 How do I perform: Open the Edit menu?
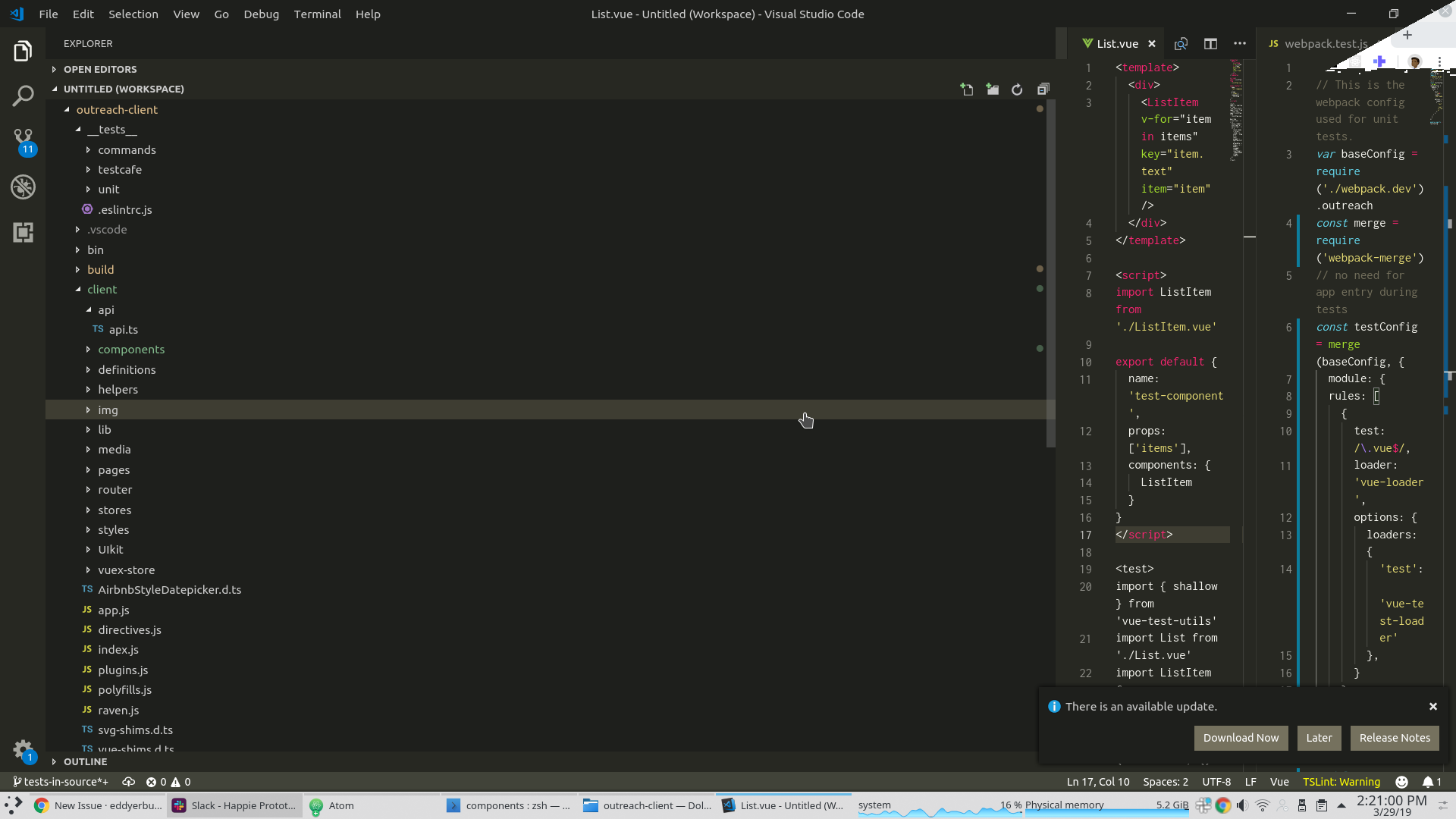pos(83,14)
